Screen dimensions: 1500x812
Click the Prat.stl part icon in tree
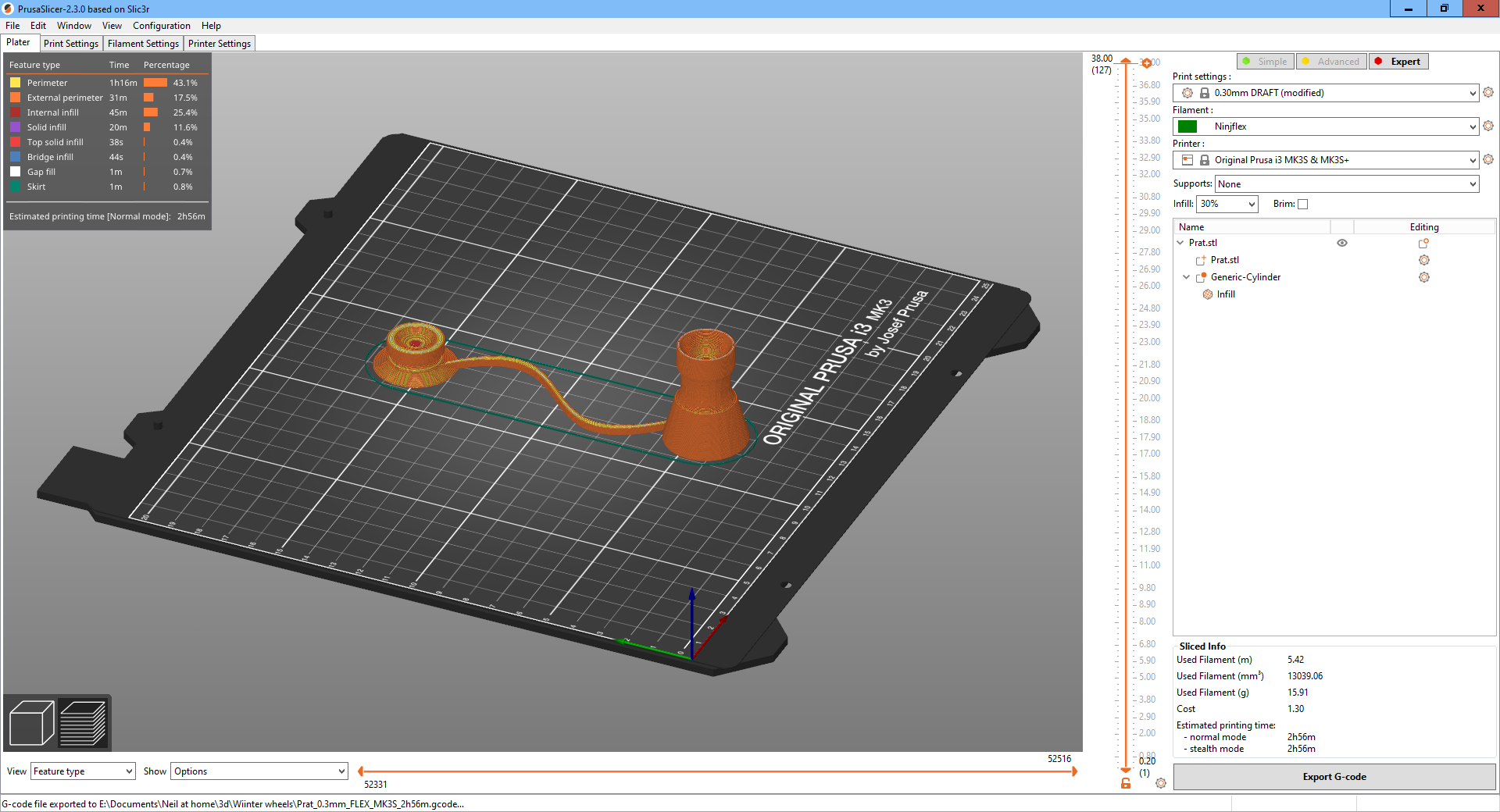click(1202, 260)
